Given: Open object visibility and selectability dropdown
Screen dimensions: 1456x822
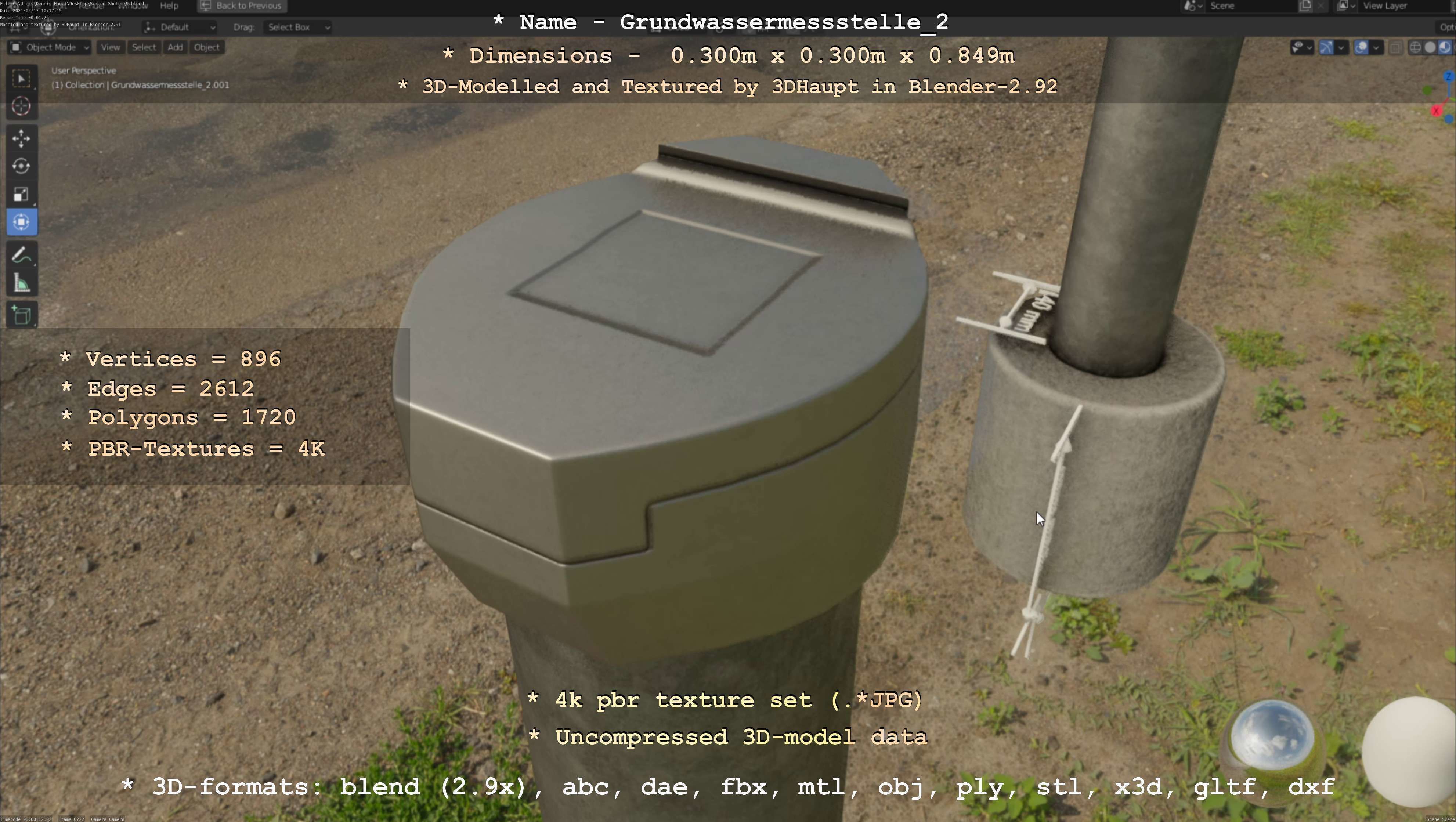Looking at the screenshot, I should [1302, 47].
